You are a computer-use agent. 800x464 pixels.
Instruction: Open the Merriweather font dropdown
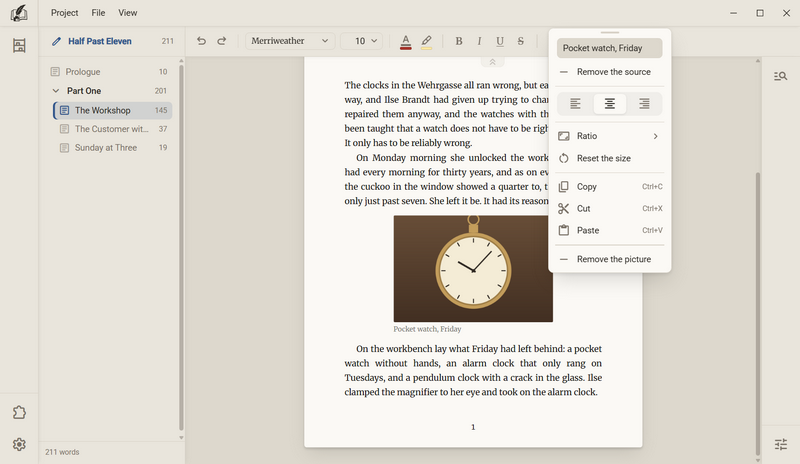coord(290,41)
